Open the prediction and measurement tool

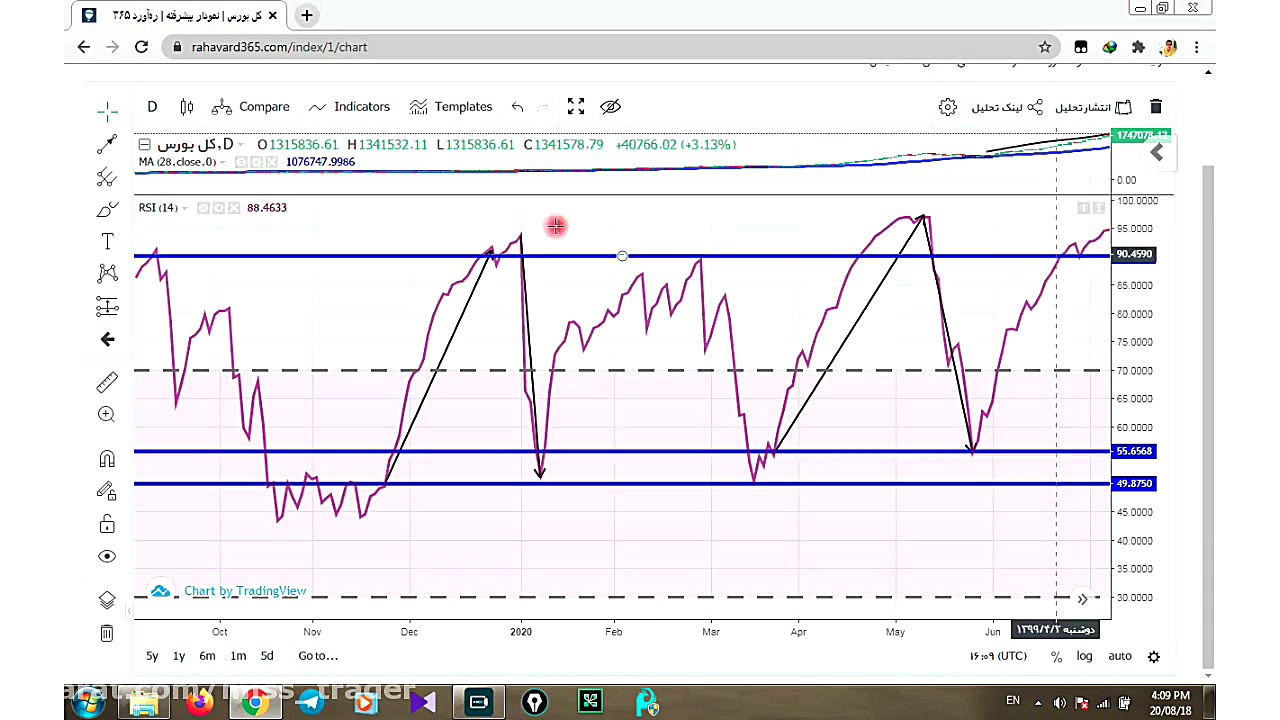pos(107,306)
